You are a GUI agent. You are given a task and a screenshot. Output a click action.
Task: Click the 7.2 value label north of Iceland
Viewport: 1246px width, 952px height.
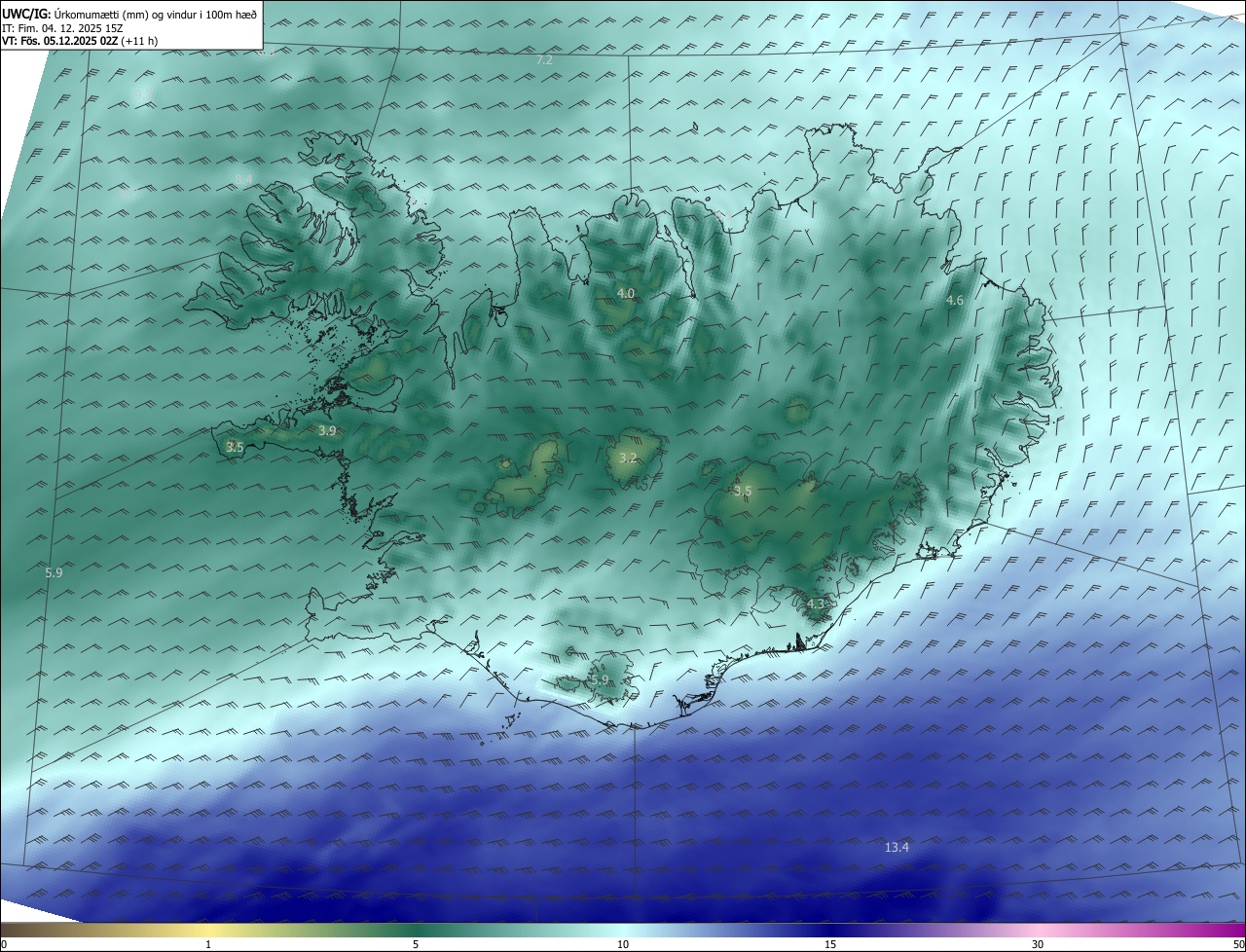[x=544, y=60]
